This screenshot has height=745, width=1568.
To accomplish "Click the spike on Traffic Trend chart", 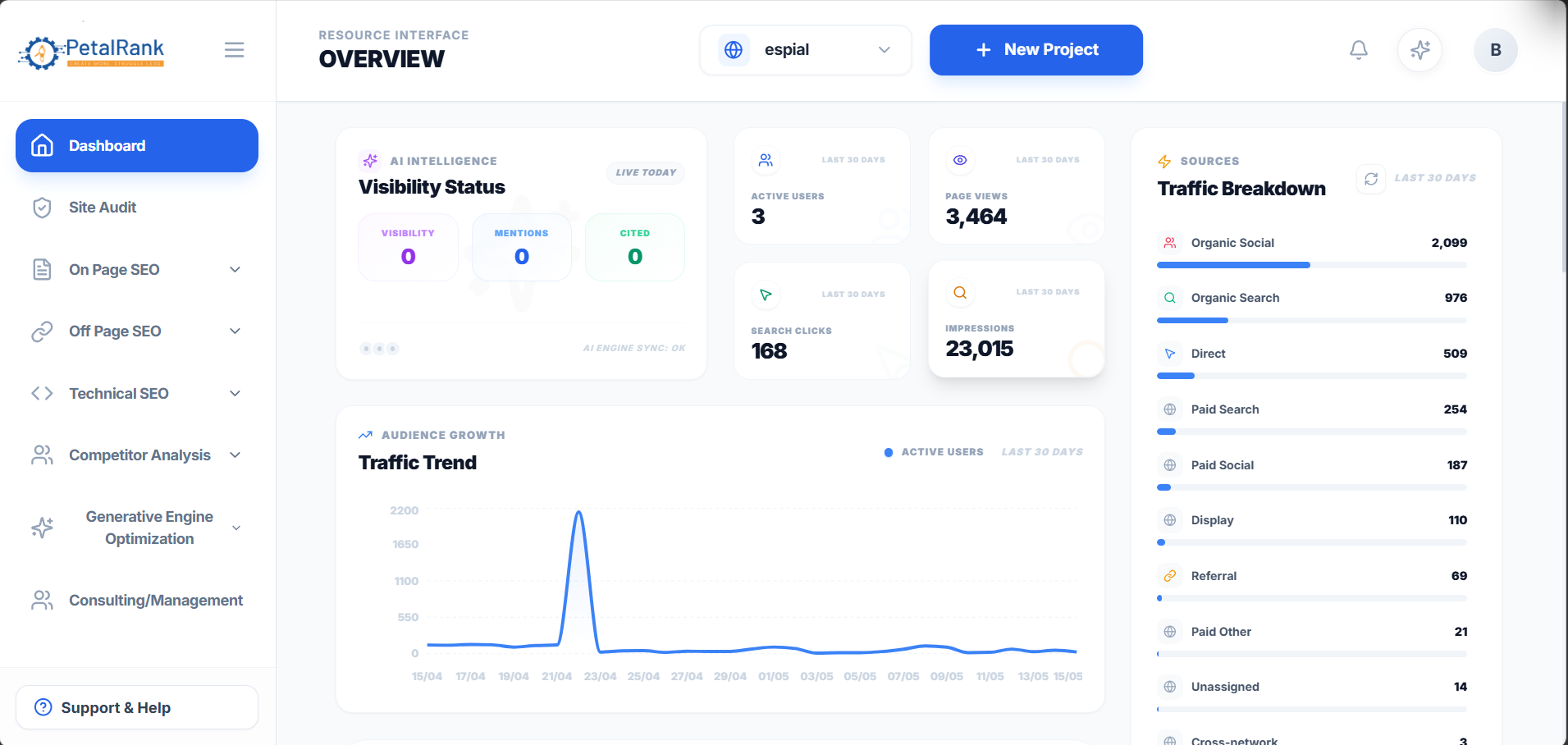I will (578, 513).
